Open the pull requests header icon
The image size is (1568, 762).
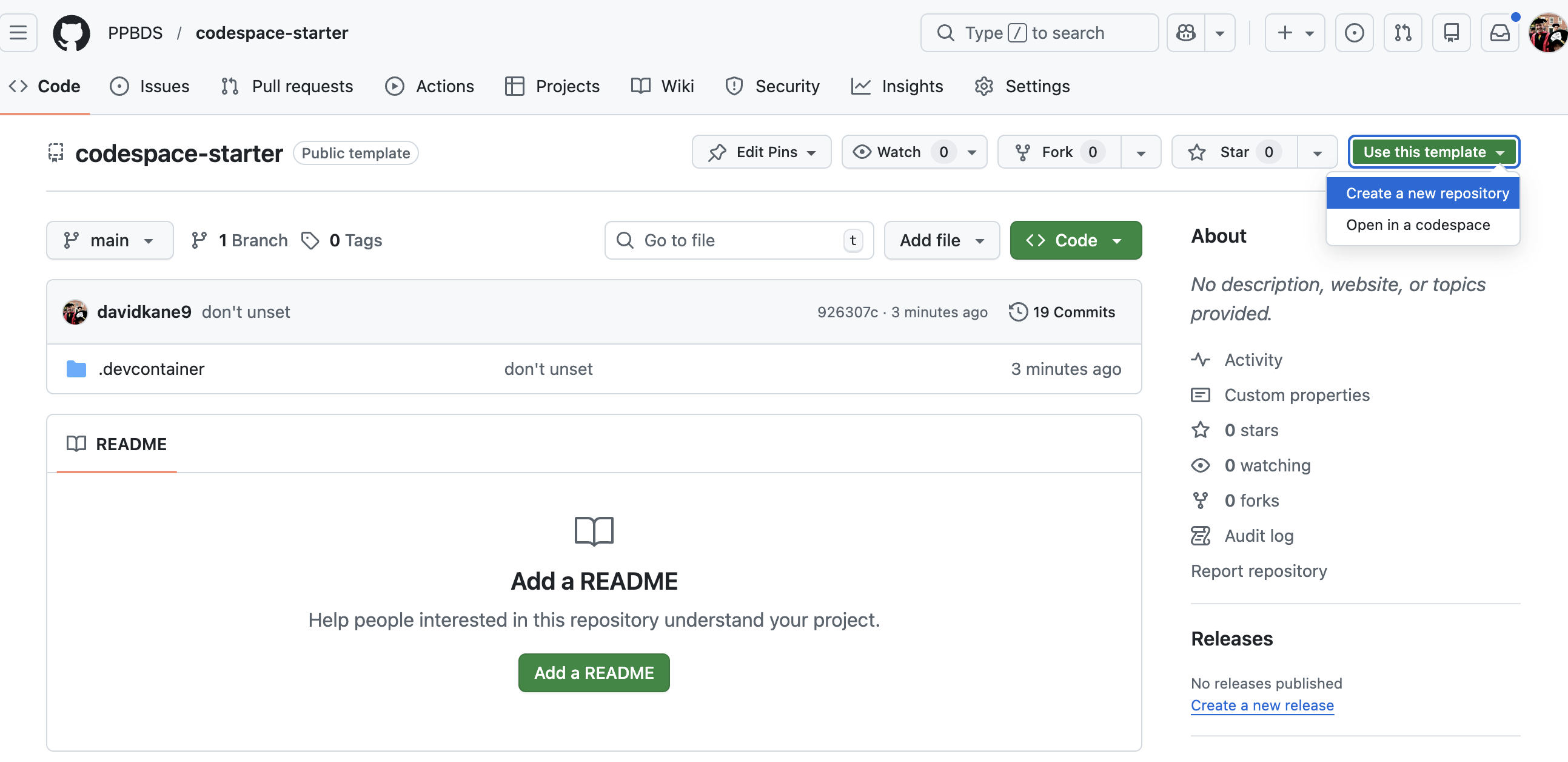(1402, 33)
